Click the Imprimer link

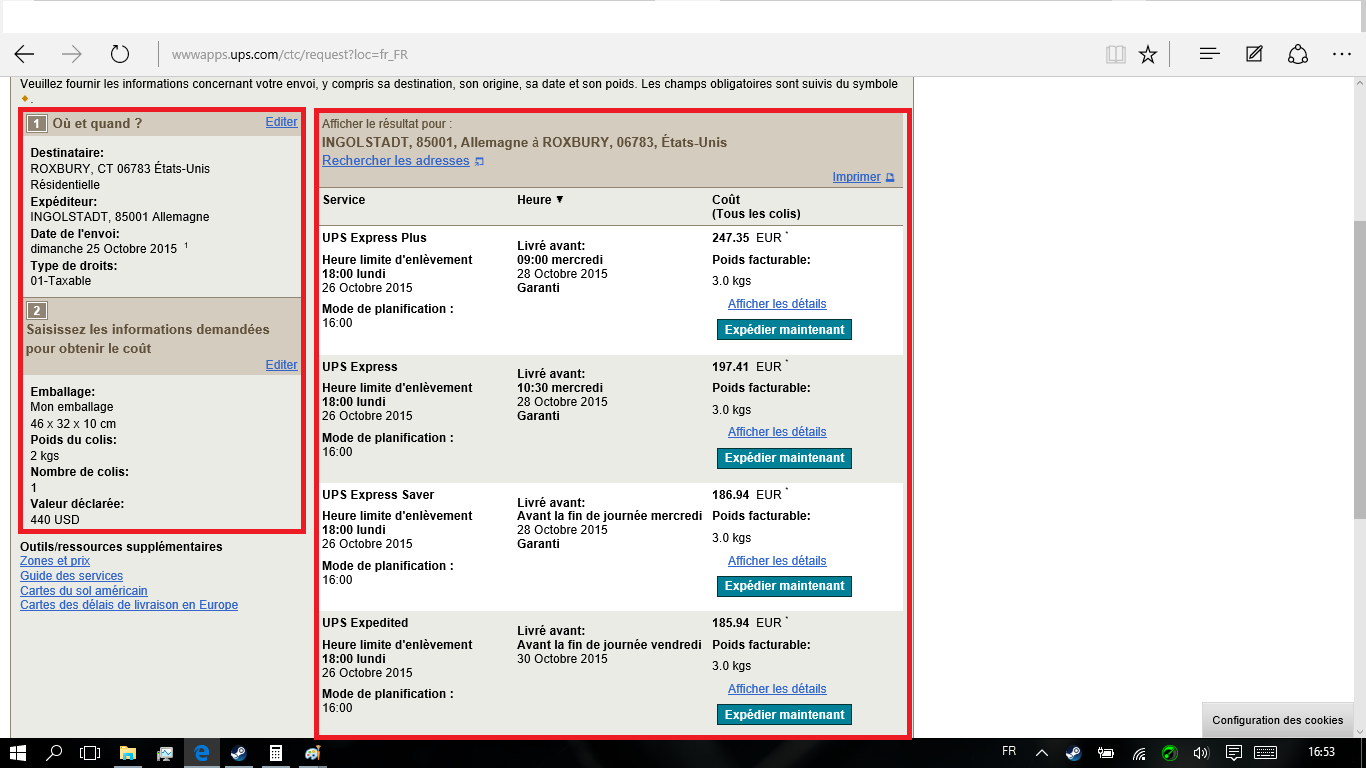pyautogui.click(x=856, y=177)
